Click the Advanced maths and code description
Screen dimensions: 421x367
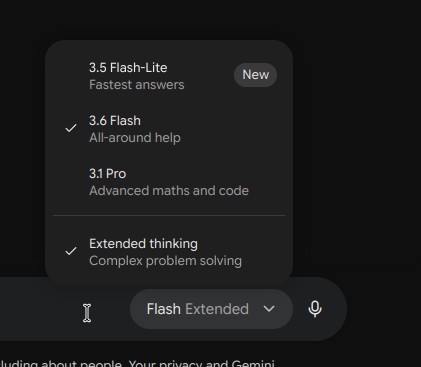pos(169,191)
